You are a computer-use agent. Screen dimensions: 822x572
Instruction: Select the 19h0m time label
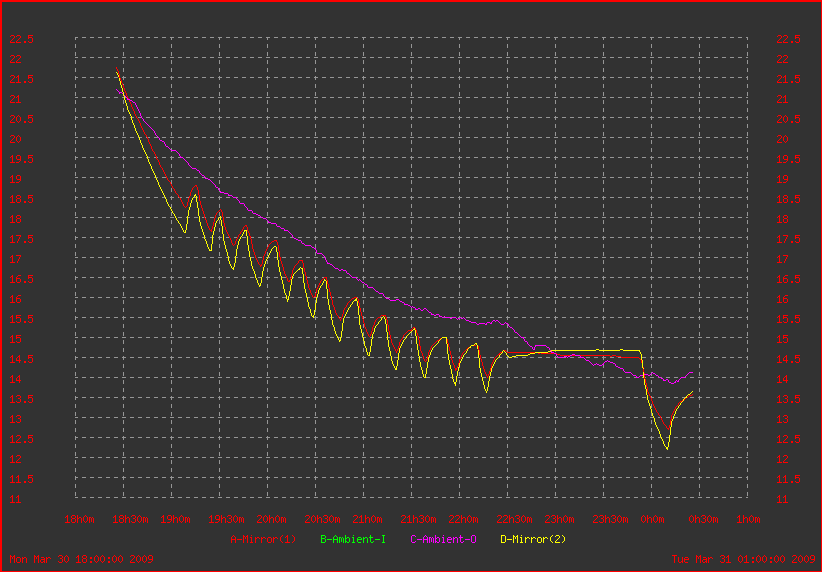(x=175, y=519)
